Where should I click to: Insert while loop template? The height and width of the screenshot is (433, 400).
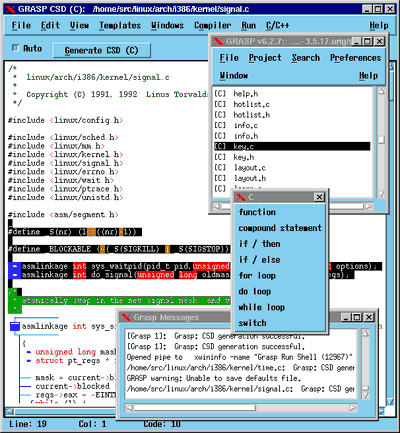click(x=262, y=307)
